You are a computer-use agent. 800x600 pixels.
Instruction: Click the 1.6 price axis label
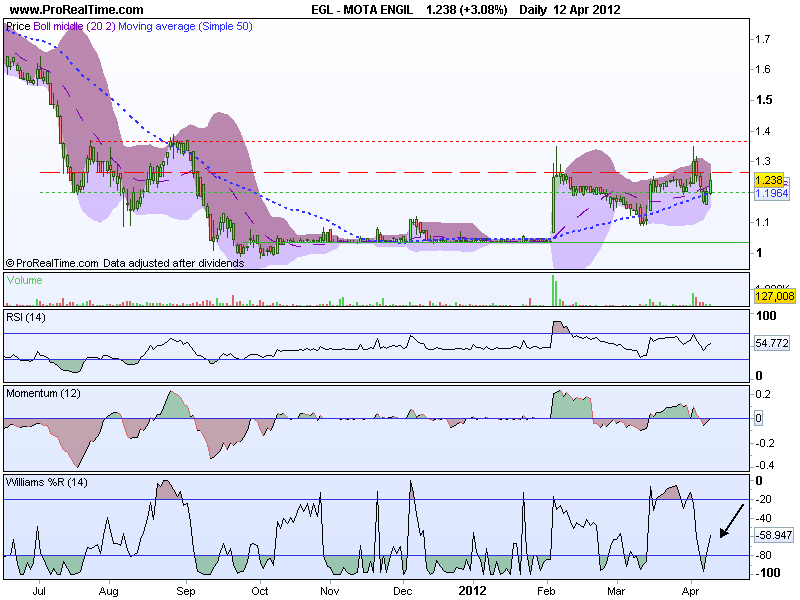pos(763,69)
